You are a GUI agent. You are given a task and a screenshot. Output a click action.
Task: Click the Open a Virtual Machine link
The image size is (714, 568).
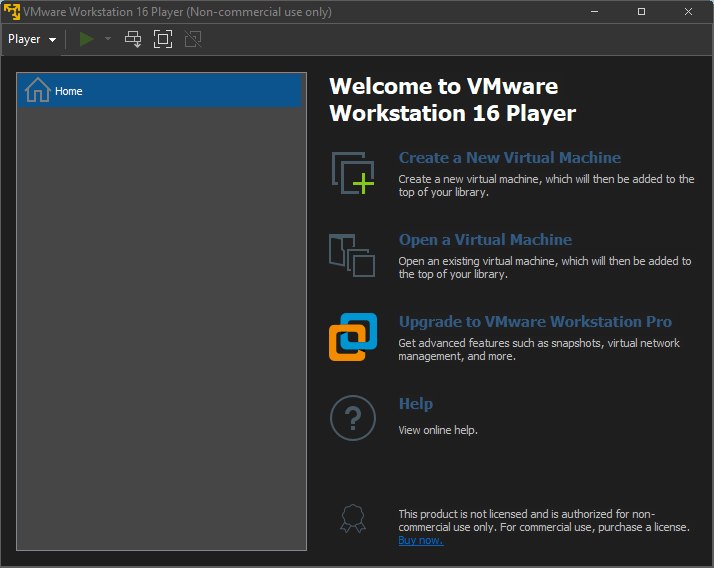[x=485, y=240]
